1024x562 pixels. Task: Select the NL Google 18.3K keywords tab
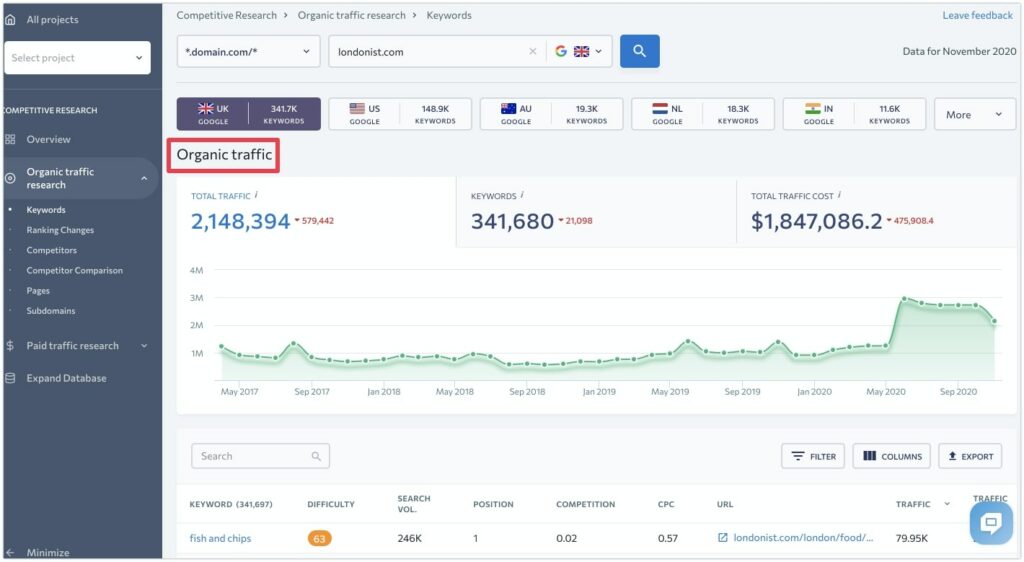coord(703,114)
